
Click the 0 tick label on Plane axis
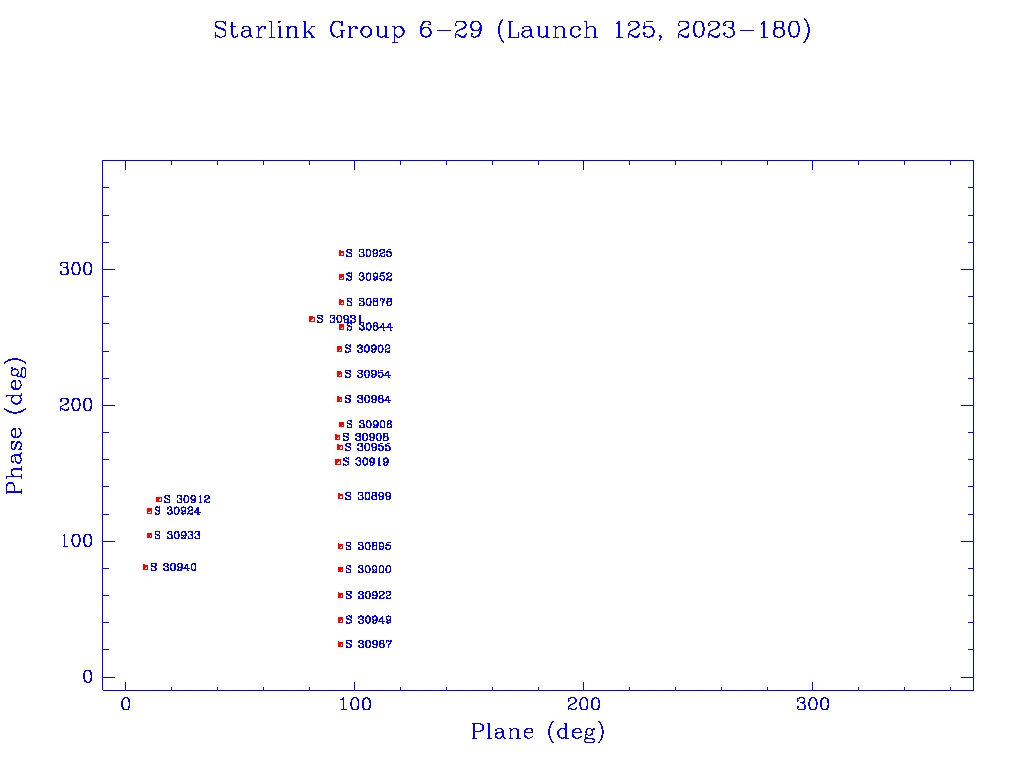tap(125, 704)
